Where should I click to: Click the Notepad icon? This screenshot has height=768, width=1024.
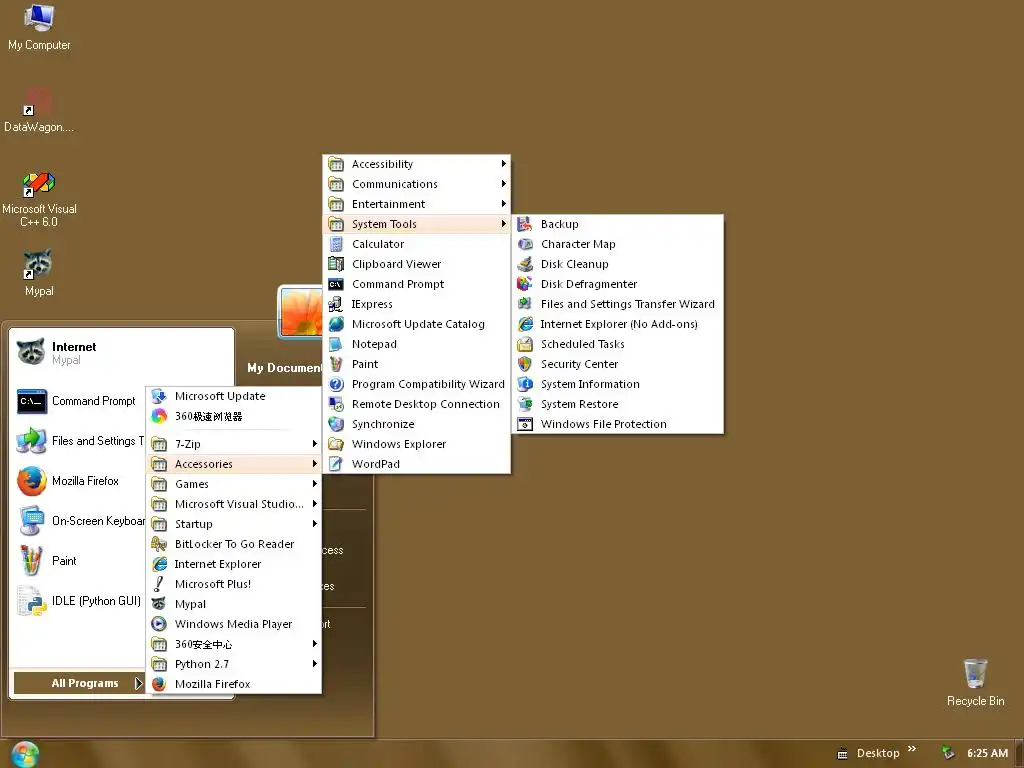336,344
